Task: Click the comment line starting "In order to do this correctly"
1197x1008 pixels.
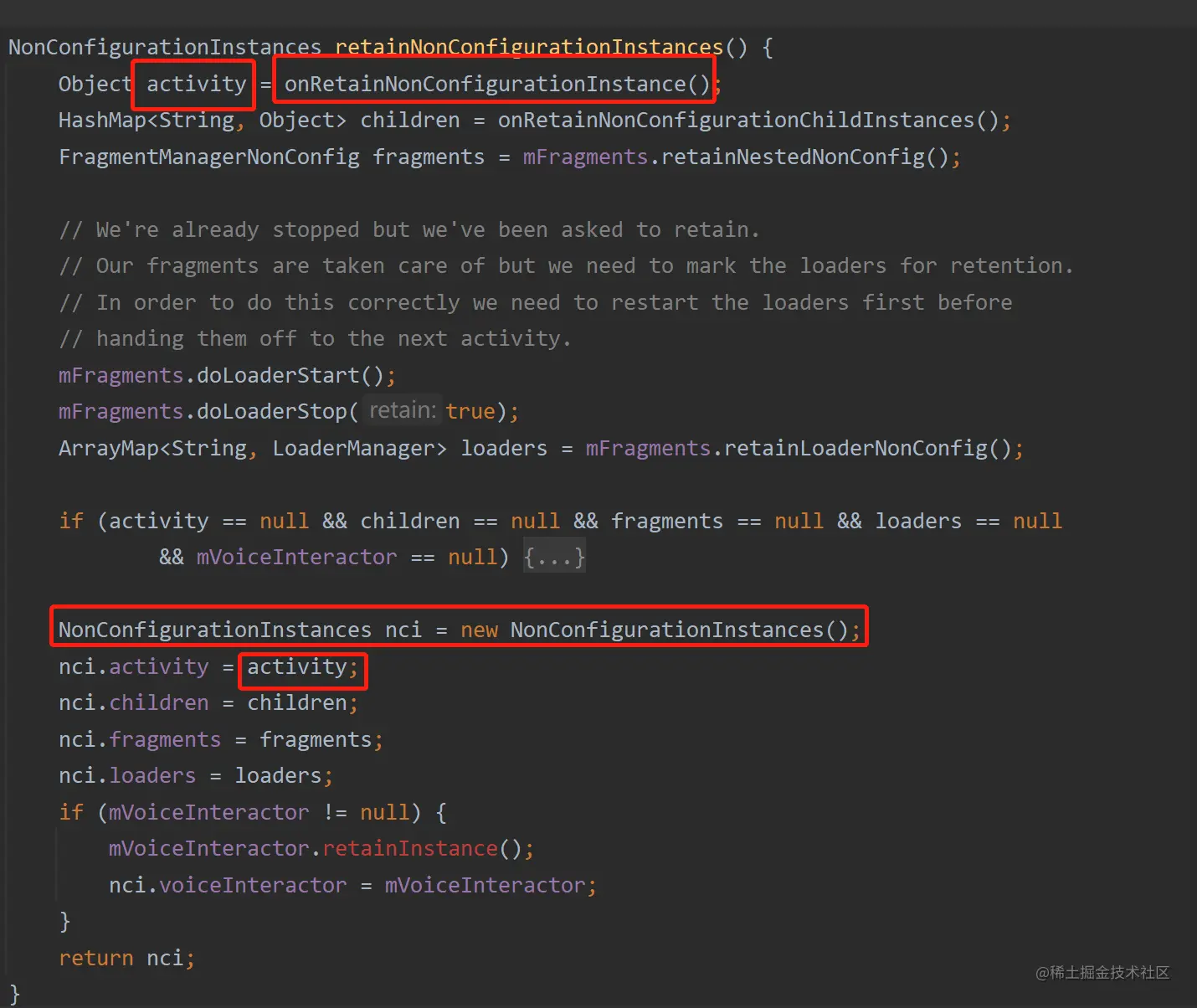Action: [x=536, y=302]
